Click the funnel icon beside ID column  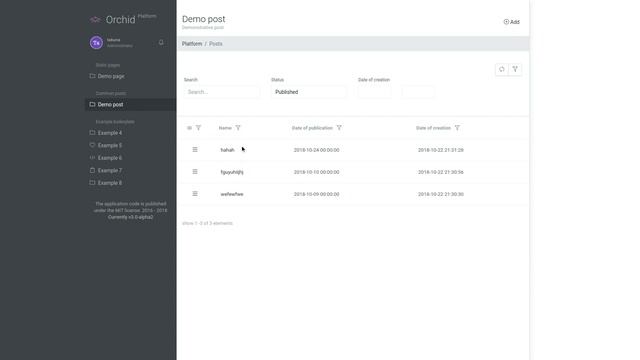point(198,128)
